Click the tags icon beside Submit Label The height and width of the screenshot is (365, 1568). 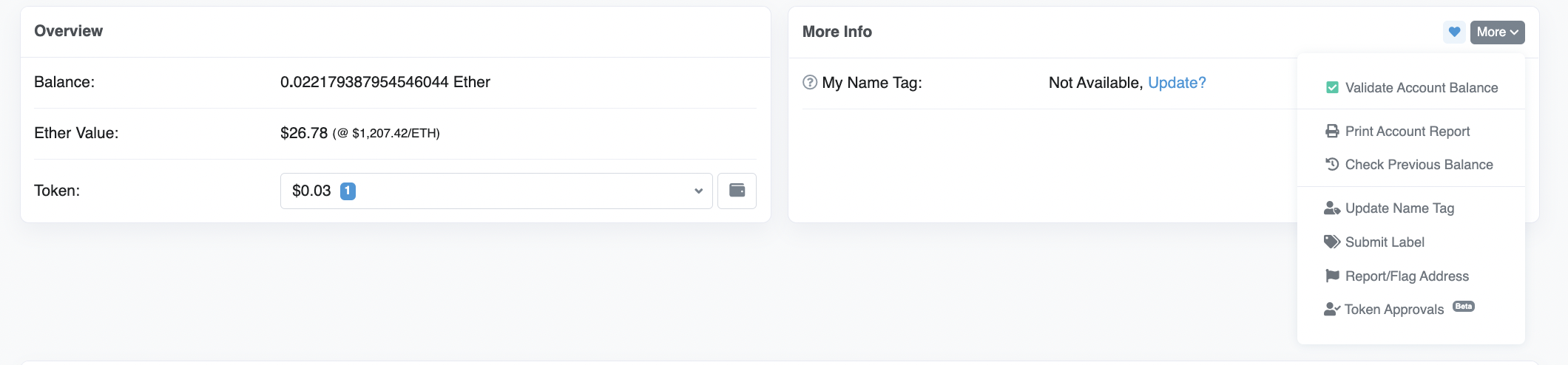click(1332, 242)
